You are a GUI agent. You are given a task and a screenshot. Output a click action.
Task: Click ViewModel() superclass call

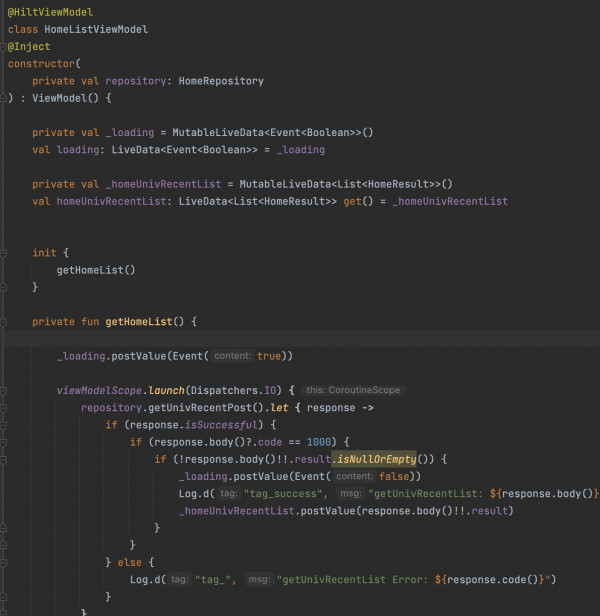click(65, 98)
